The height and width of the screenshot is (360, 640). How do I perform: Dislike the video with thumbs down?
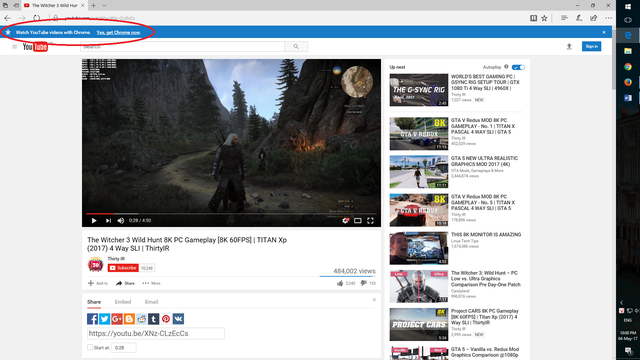click(363, 283)
